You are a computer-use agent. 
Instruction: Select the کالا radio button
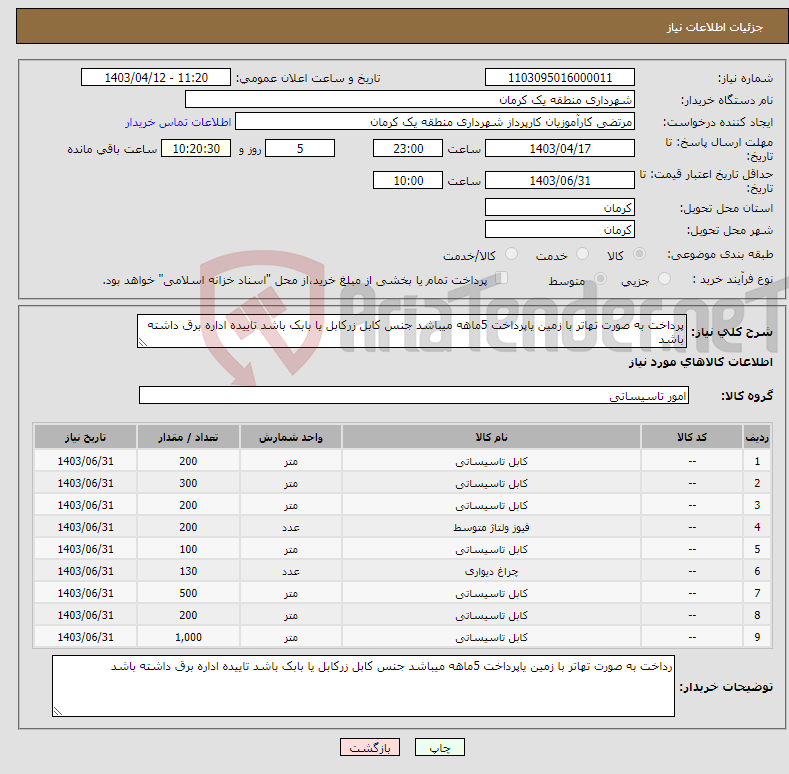tap(639, 254)
